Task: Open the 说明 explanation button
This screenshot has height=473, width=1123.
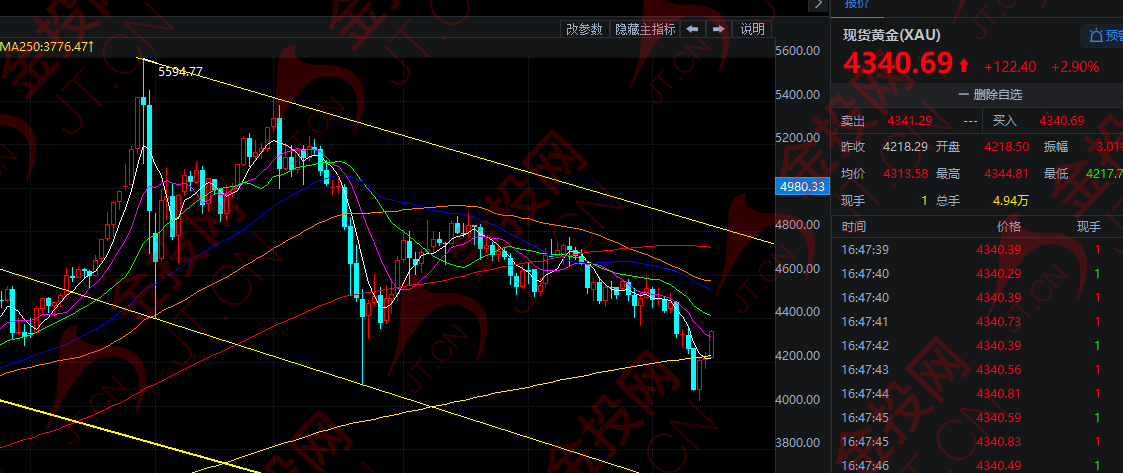Action: (x=753, y=29)
